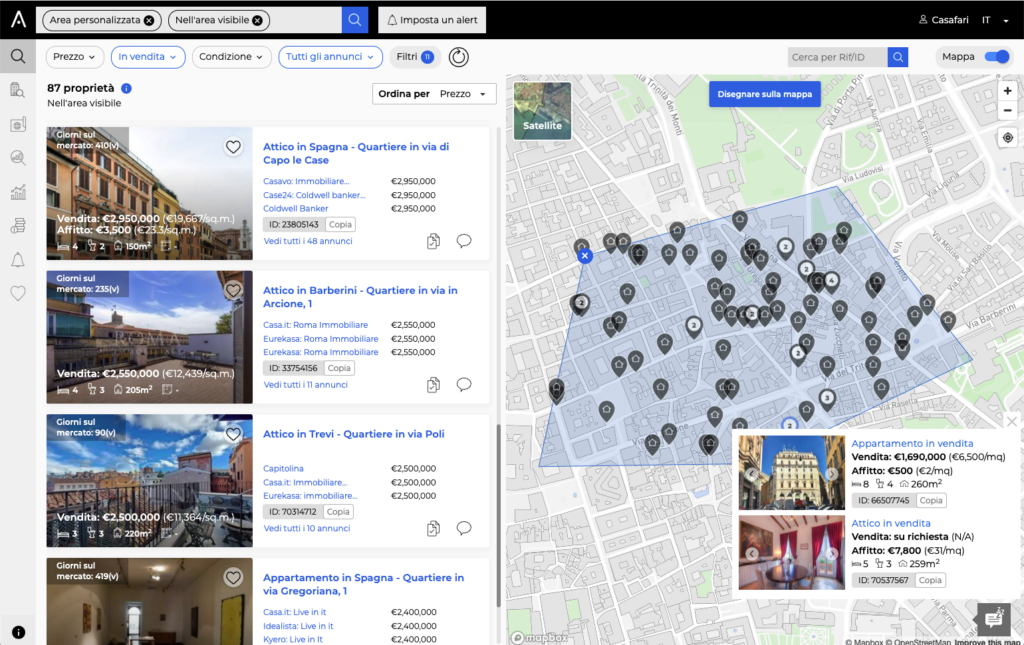
Task: Expand the Prezzo filter dropdown
Action: (74, 57)
